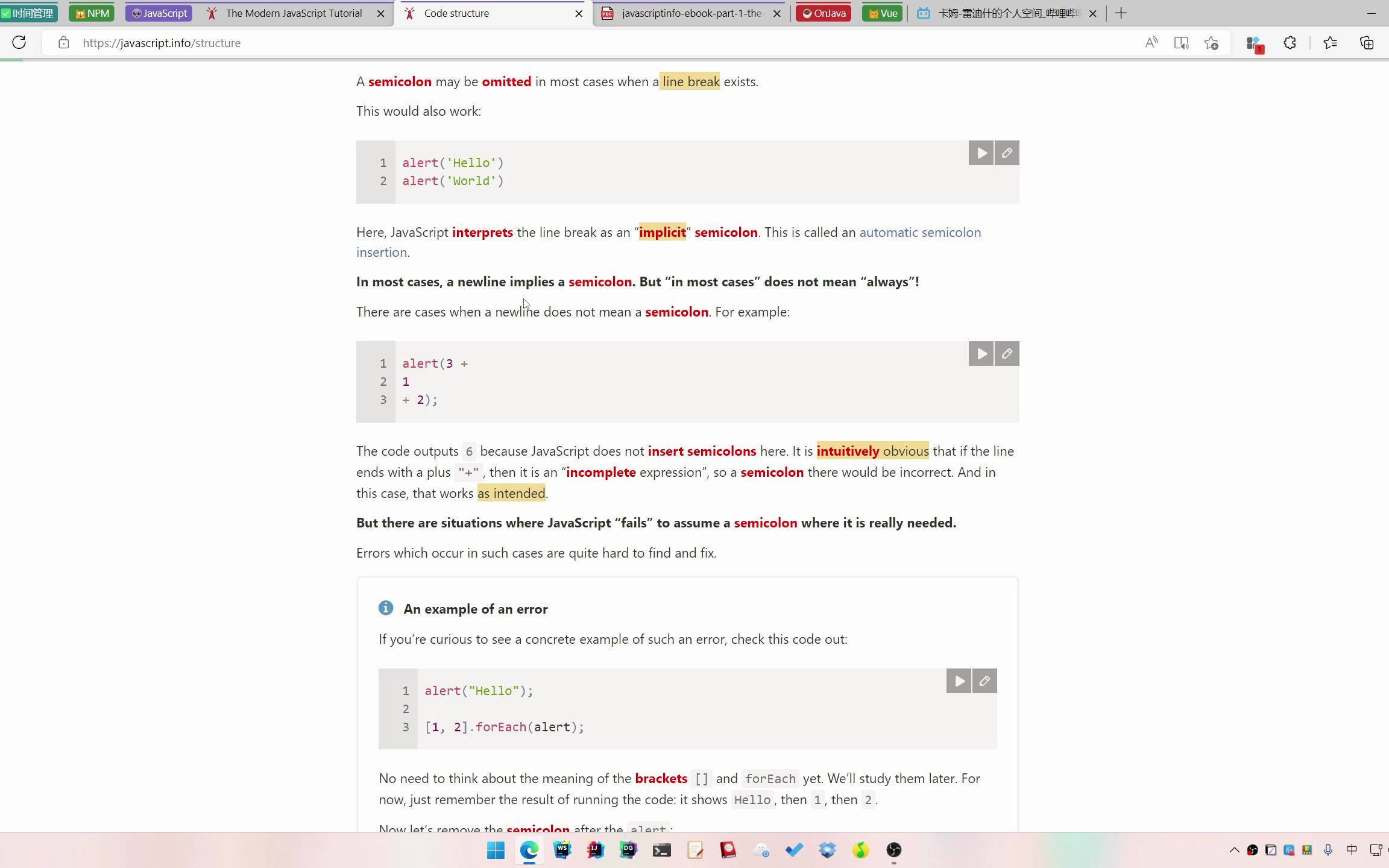Open the Collections panel
The width and height of the screenshot is (1389, 868).
[x=1366, y=43]
